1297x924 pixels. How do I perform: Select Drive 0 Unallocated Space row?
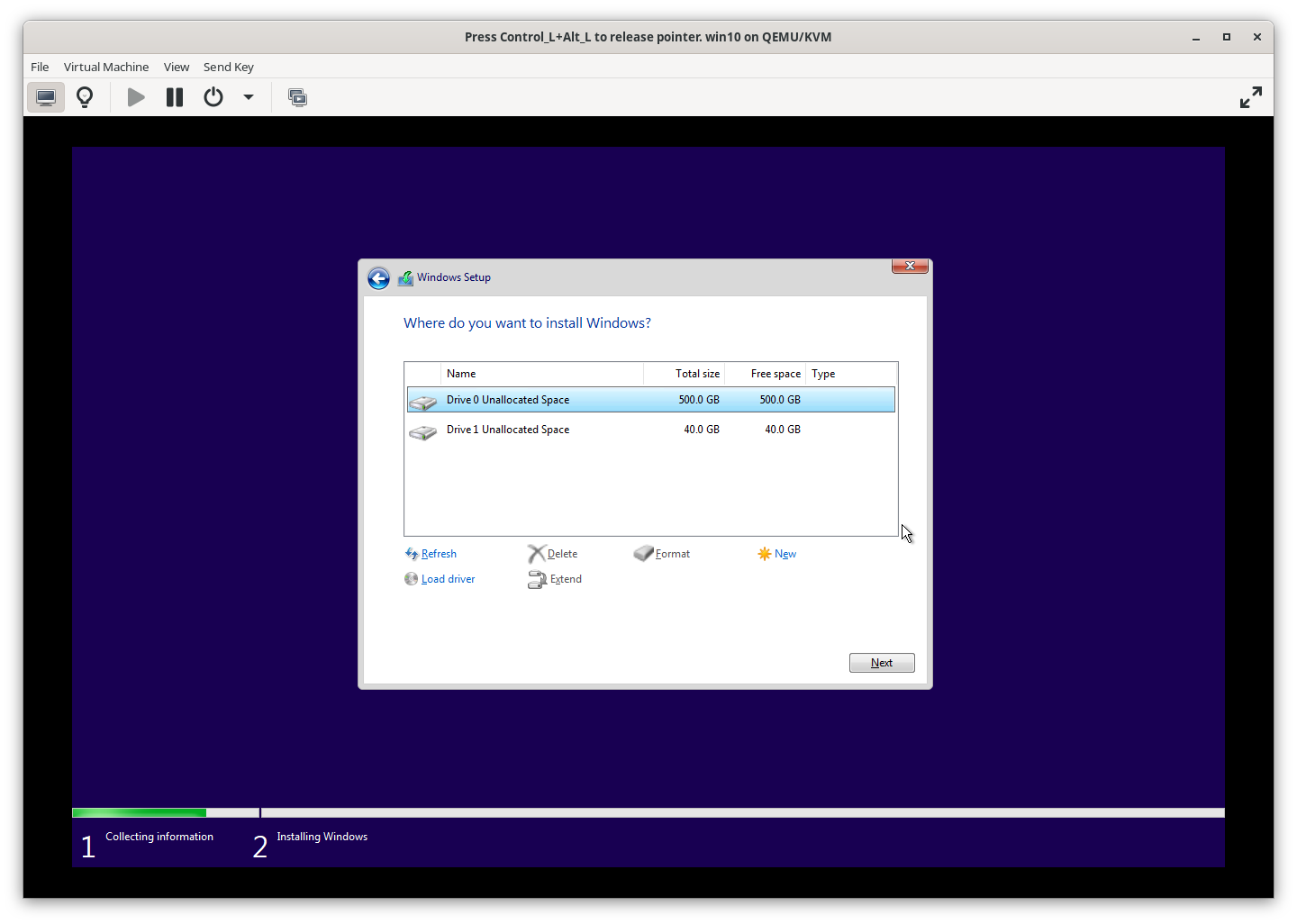(650, 400)
